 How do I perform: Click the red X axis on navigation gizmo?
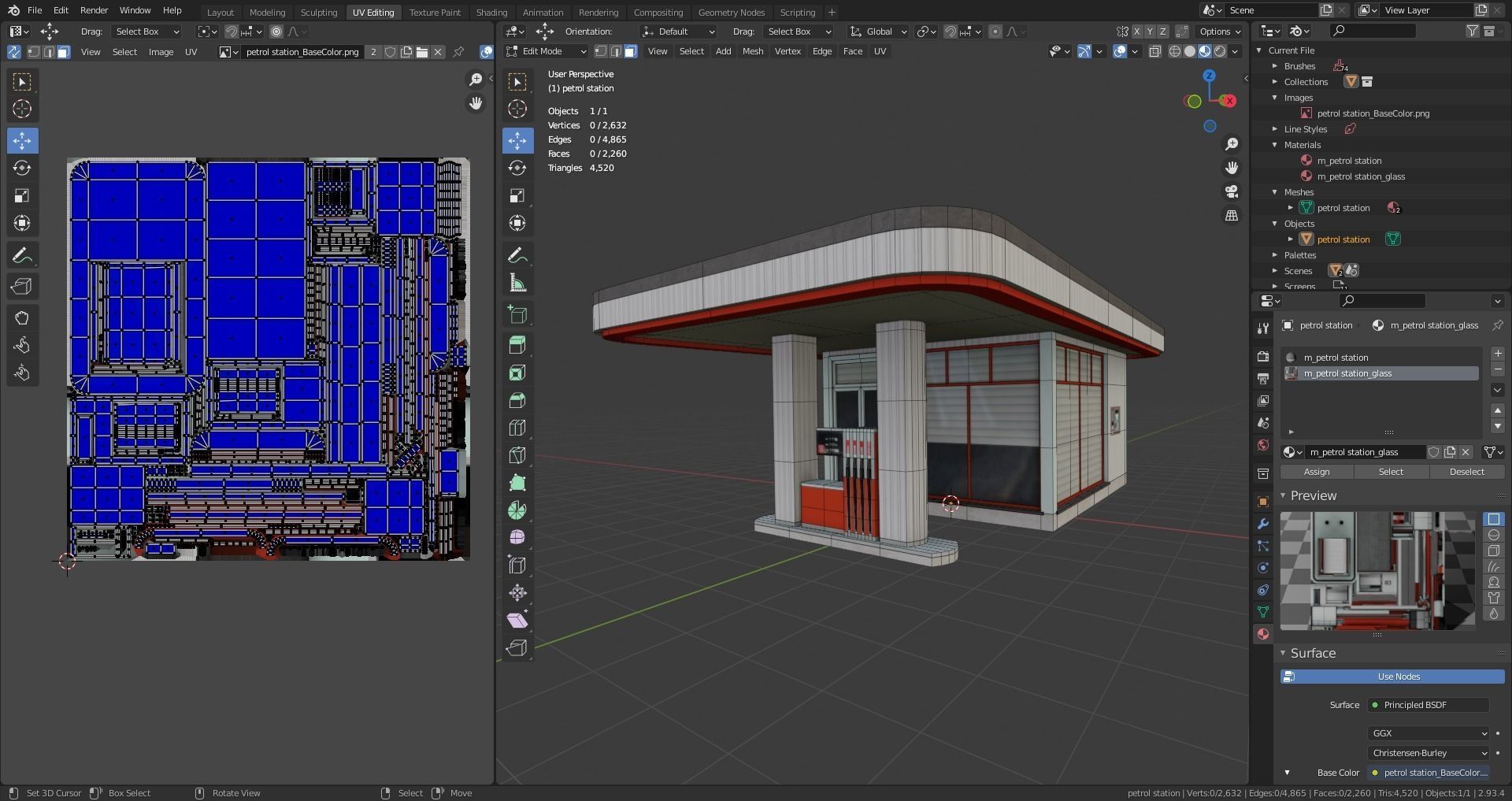[1228, 101]
